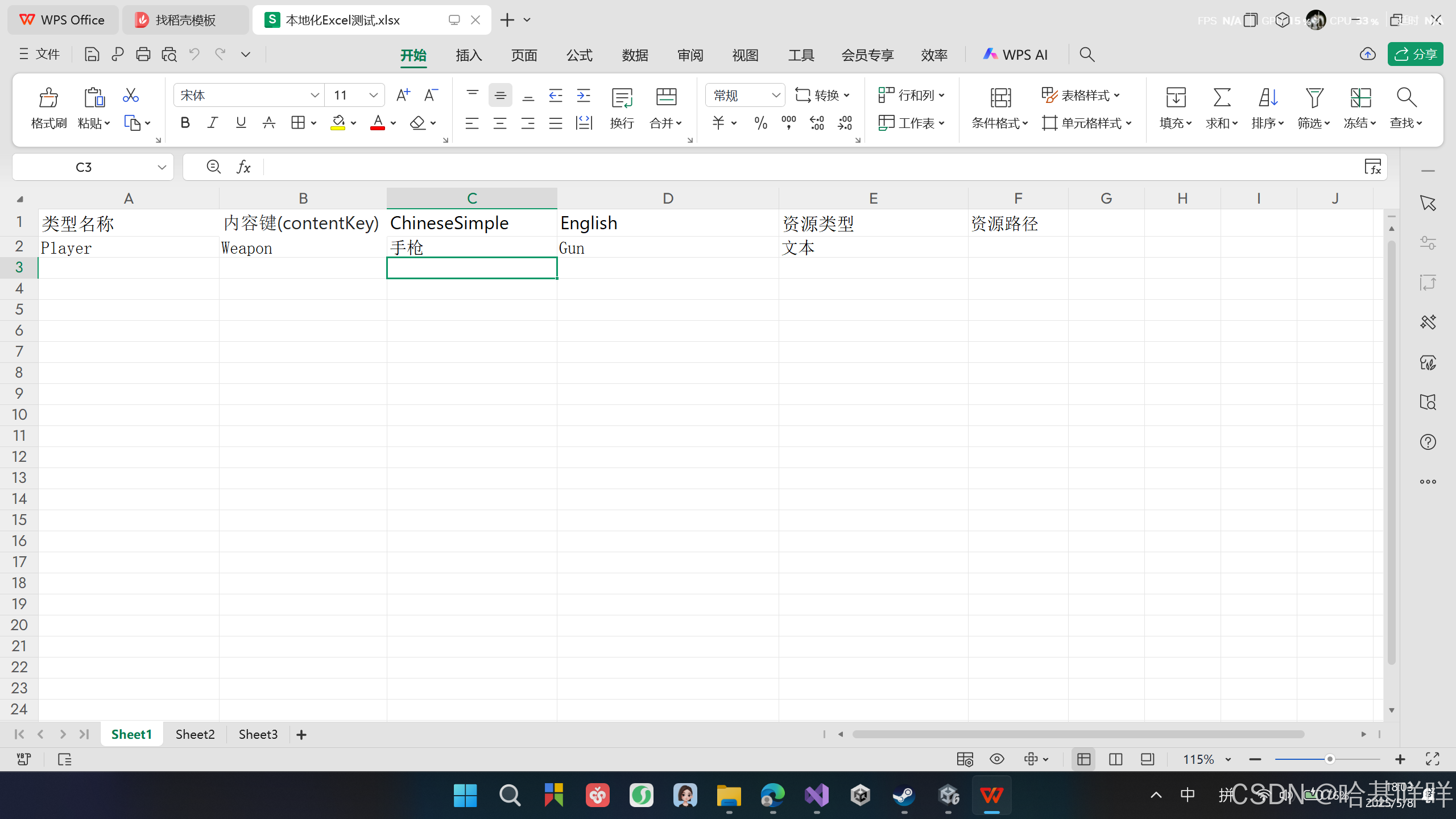1456x819 pixels.
Task: Open the font size dropdown
Action: coord(373,95)
